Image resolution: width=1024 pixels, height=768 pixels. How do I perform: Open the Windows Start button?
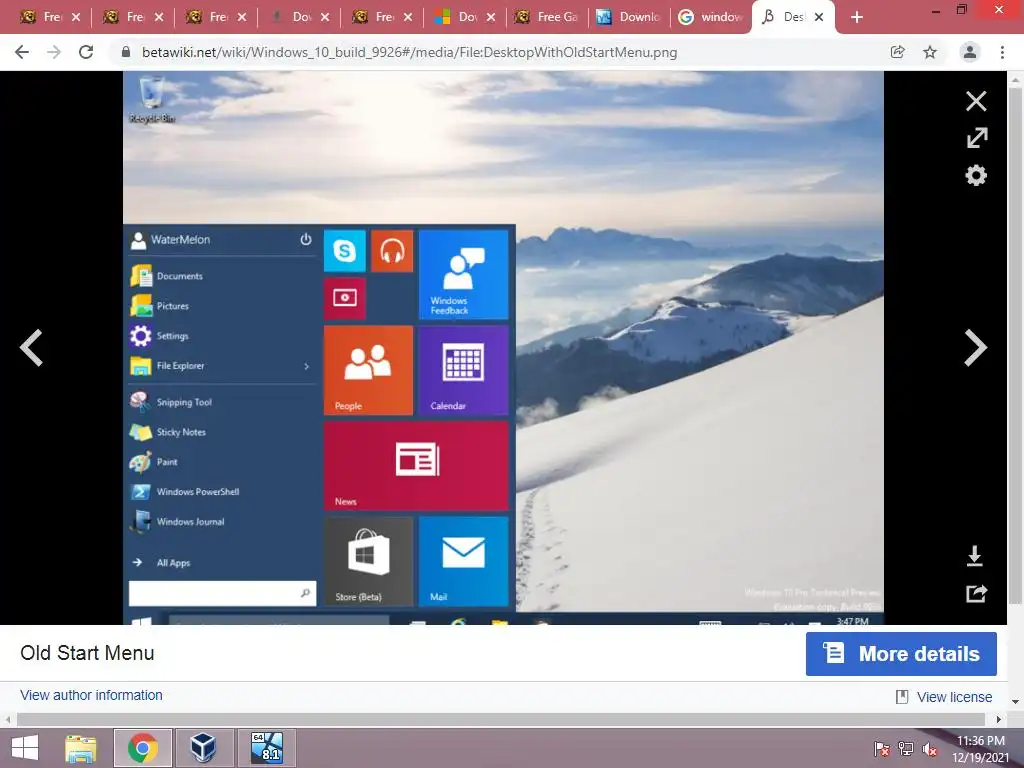(x=25, y=748)
